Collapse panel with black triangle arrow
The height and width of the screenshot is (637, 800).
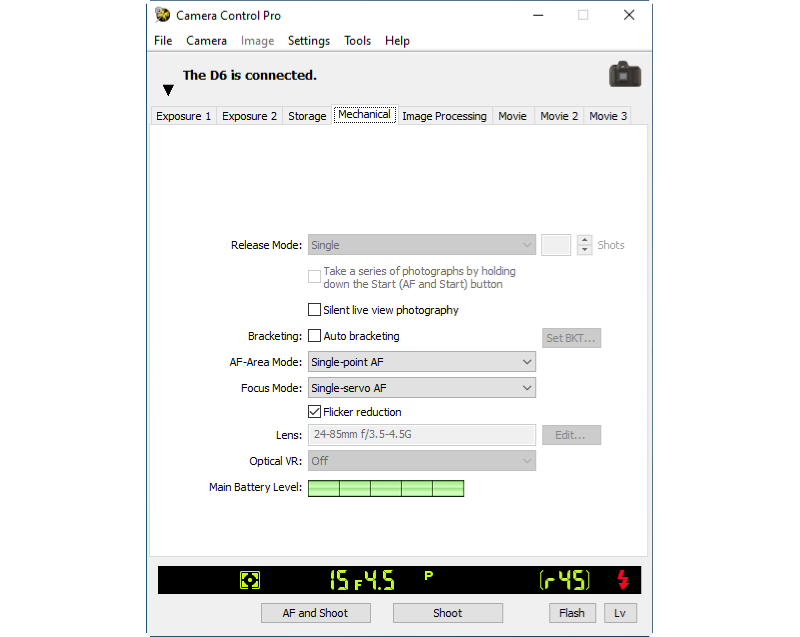(x=168, y=90)
